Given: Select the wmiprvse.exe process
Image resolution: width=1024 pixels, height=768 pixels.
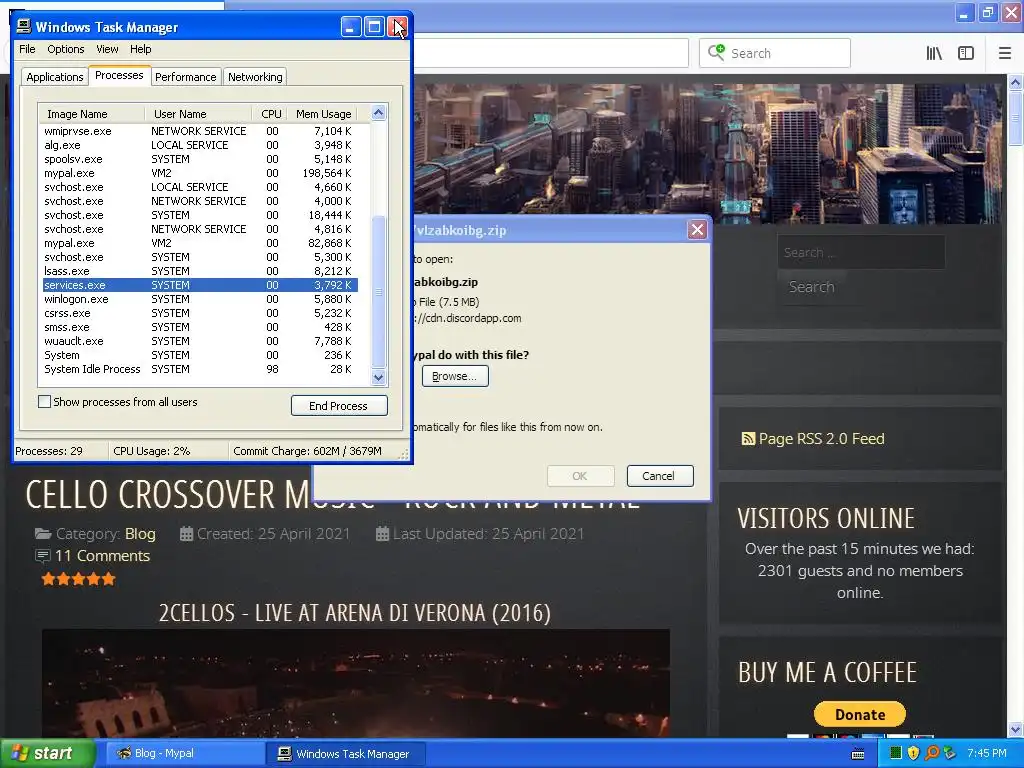Looking at the screenshot, I should (x=200, y=131).
